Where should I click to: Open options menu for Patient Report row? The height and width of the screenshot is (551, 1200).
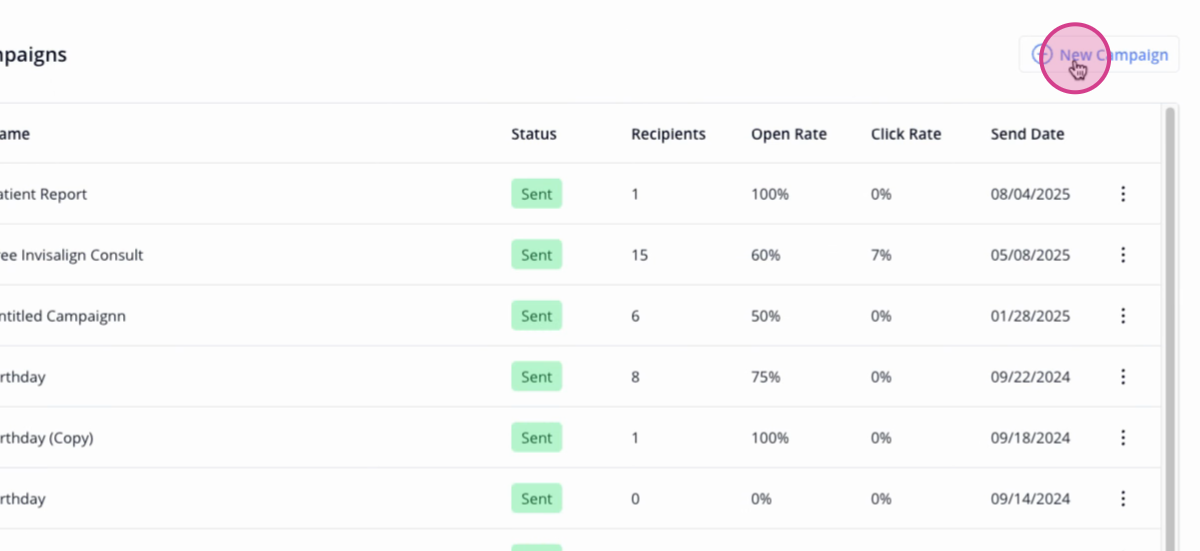coord(1123,194)
